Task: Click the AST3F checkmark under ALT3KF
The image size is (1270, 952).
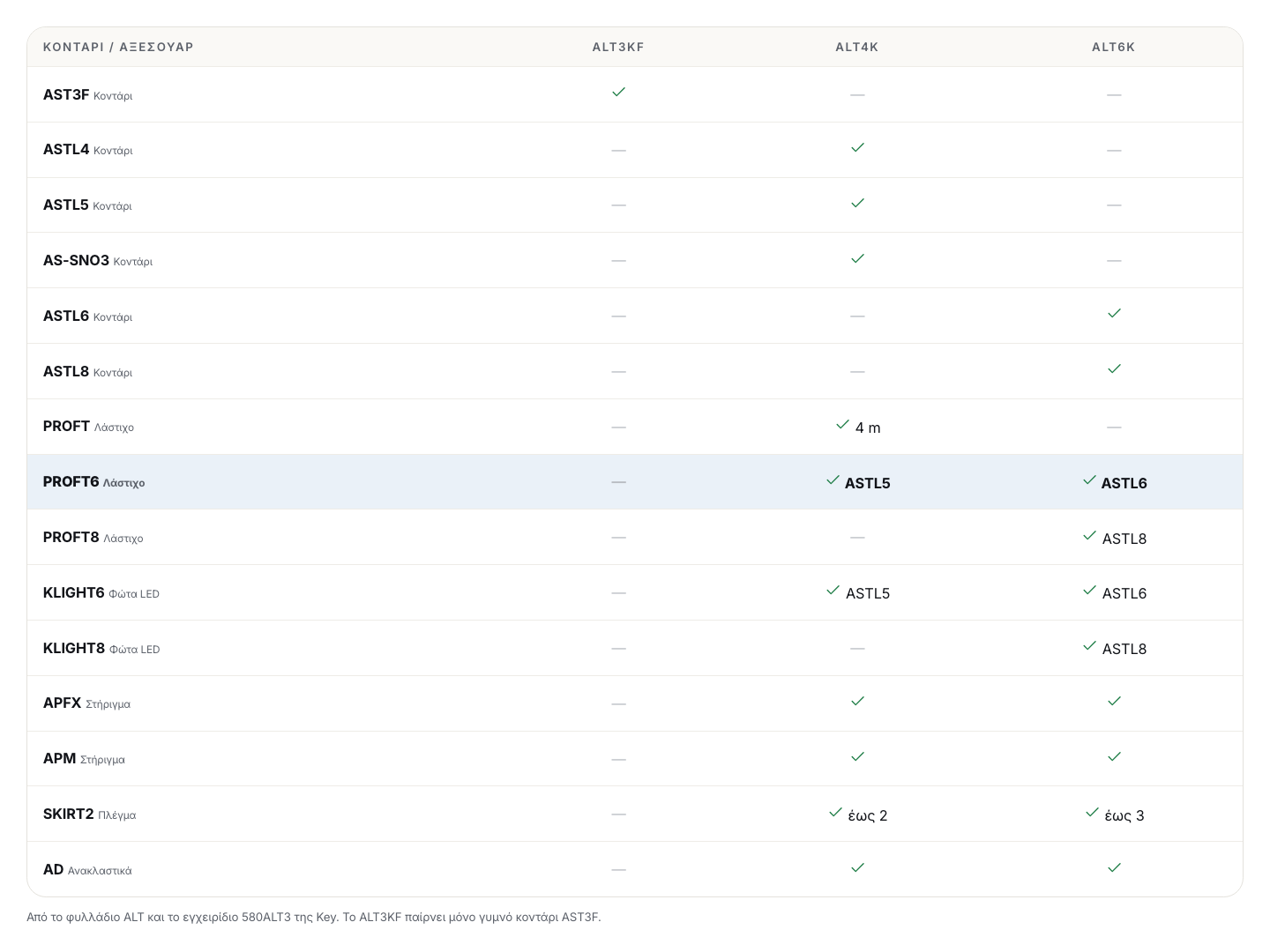Action: pyautogui.click(x=618, y=92)
